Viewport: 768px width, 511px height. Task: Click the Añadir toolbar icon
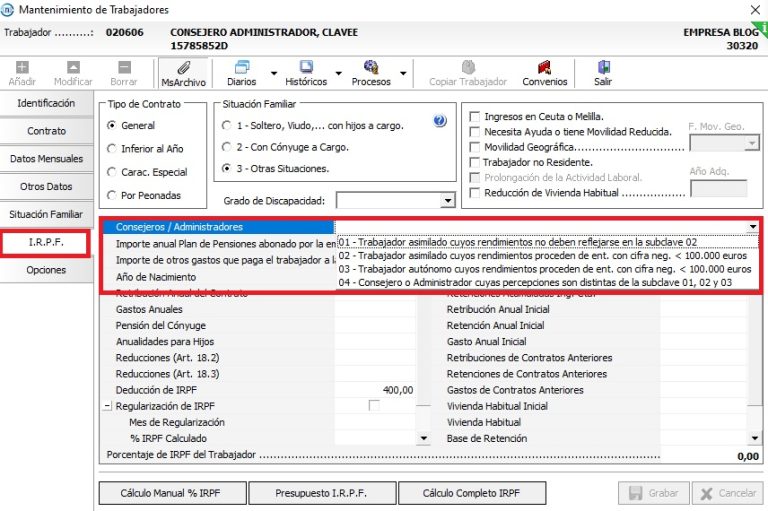tap(22, 67)
